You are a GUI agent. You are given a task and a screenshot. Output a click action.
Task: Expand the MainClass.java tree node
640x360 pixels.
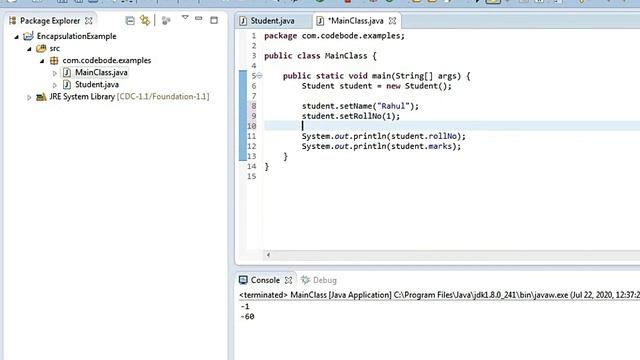pyautogui.click(x=55, y=73)
